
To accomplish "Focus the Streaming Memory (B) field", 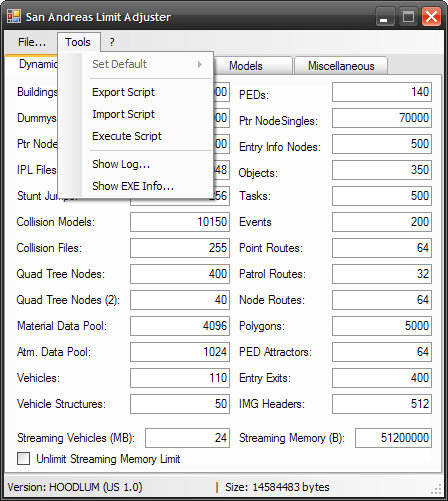I will (393, 438).
